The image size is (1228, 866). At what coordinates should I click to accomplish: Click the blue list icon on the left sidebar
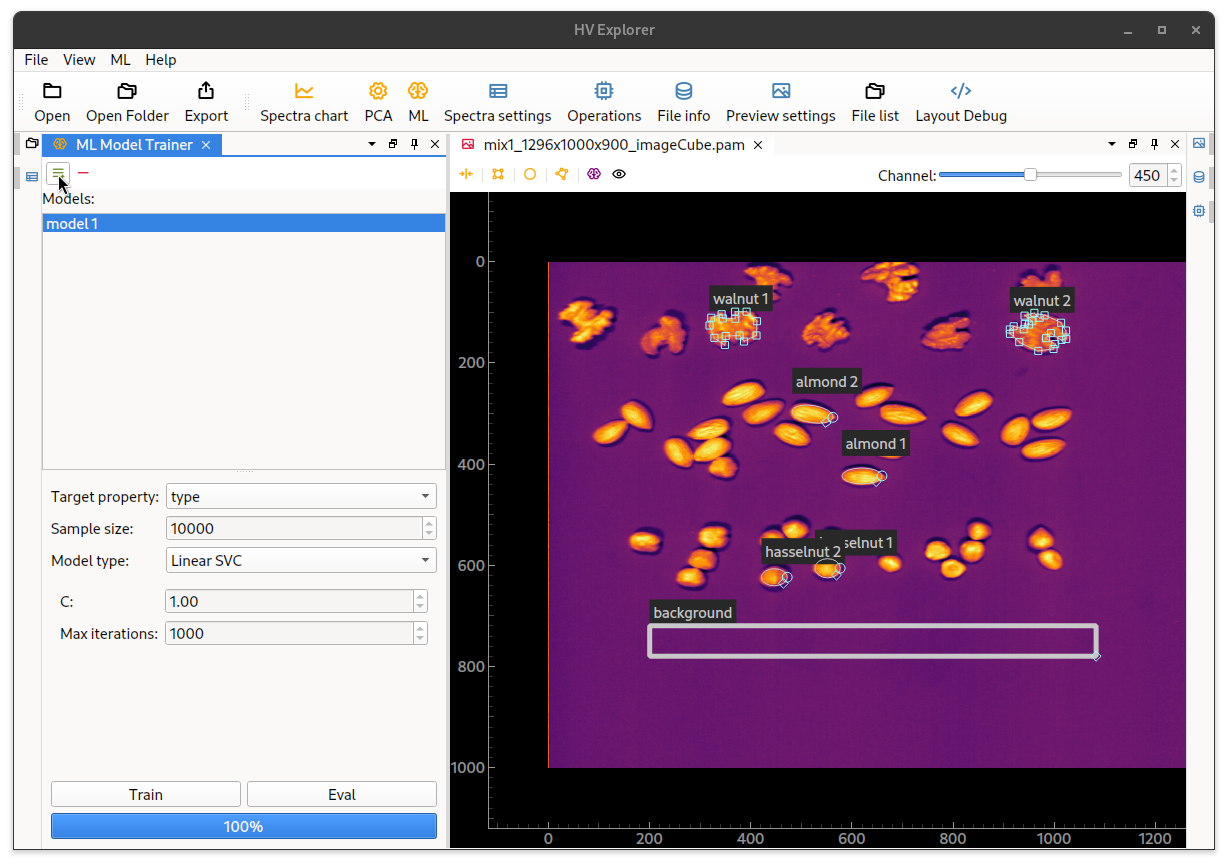coord(31,177)
